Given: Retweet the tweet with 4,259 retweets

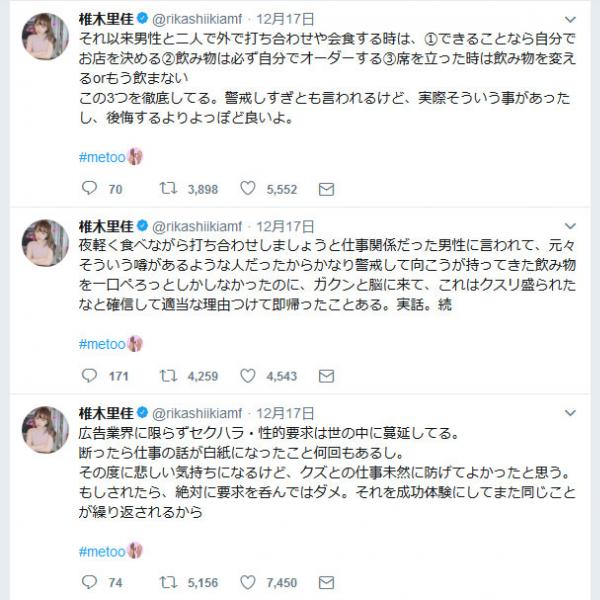Looking at the screenshot, I should pos(168,375).
